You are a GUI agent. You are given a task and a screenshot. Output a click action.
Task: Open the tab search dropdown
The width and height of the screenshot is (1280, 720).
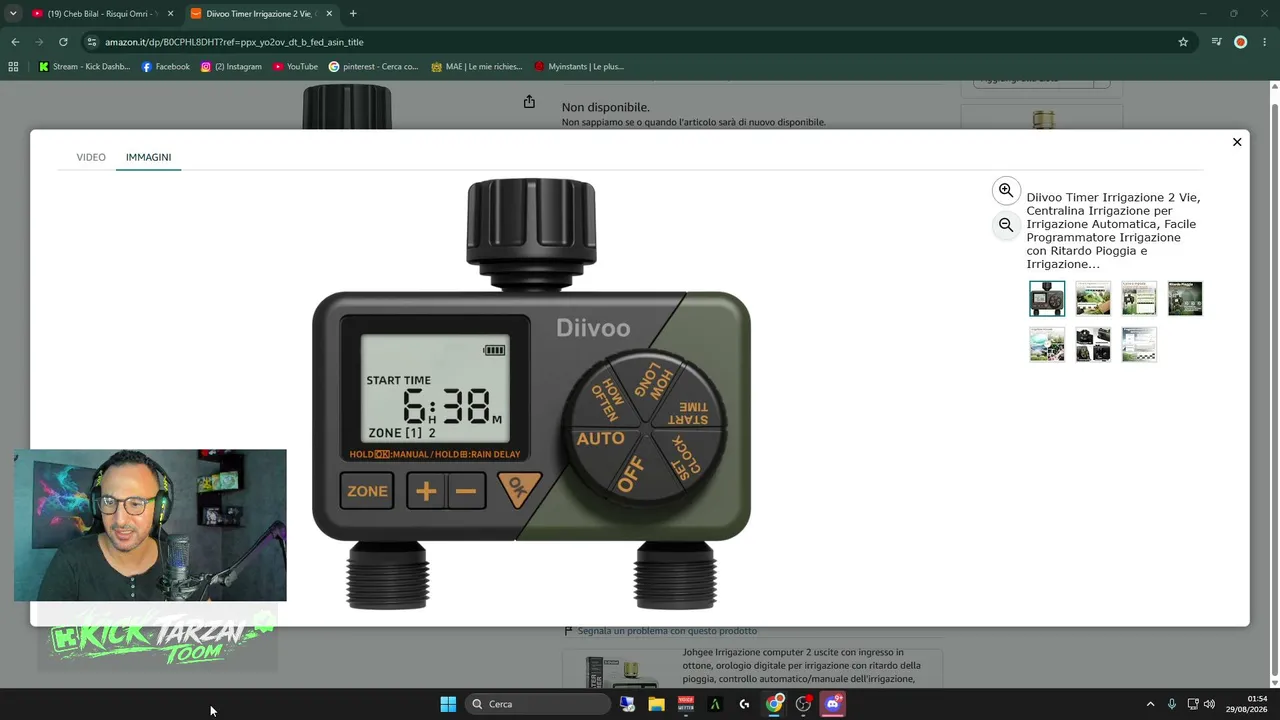click(x=13, y=14)
